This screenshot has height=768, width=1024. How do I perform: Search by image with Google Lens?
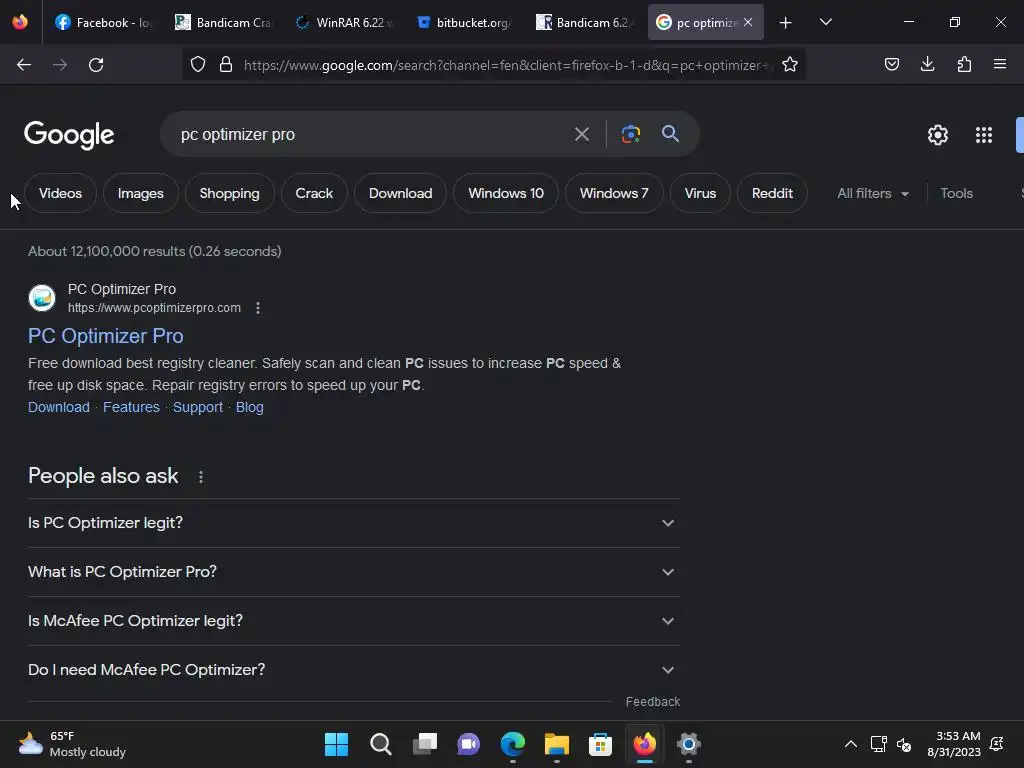pyautogui.click(x=630, y=134)
